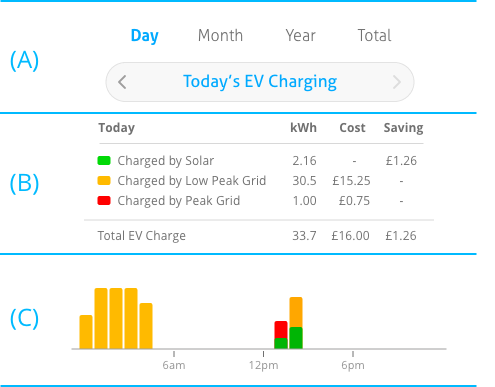Screen dimensions: 495x387
Task: Click the orange Low Peak Grid swatch
Action: 104,180
